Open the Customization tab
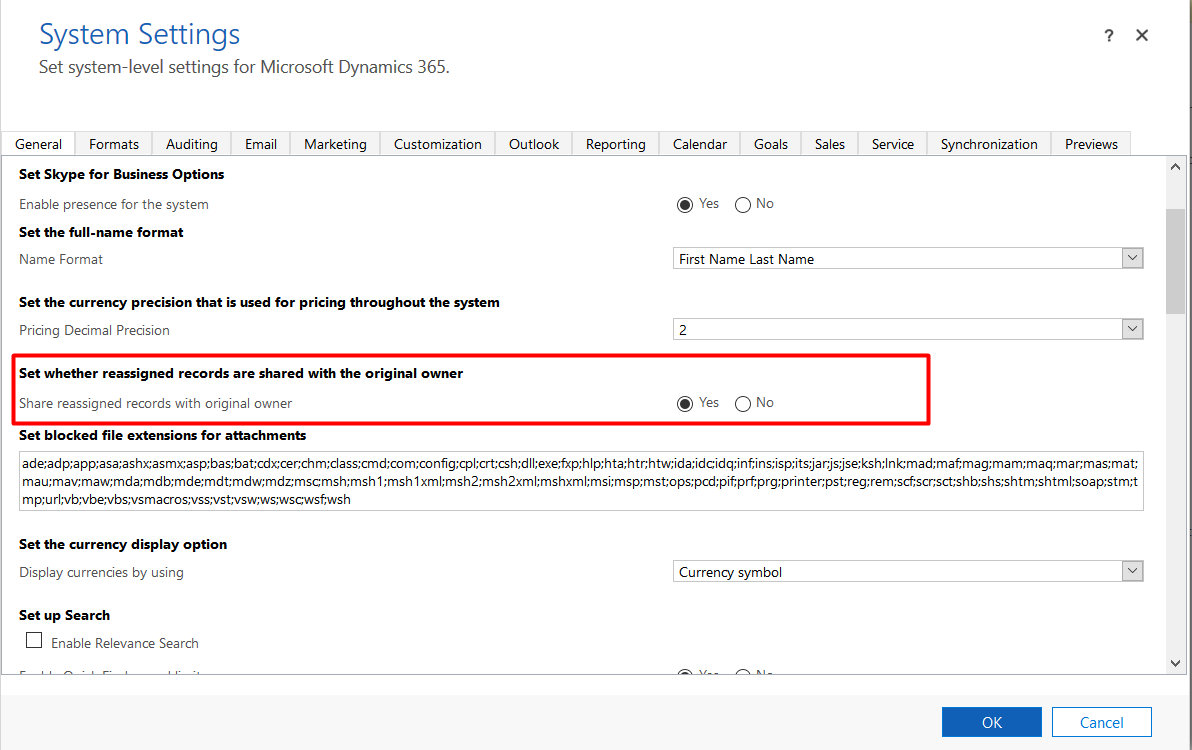The height and width of the screenshot is (750, 1192). 437,144
